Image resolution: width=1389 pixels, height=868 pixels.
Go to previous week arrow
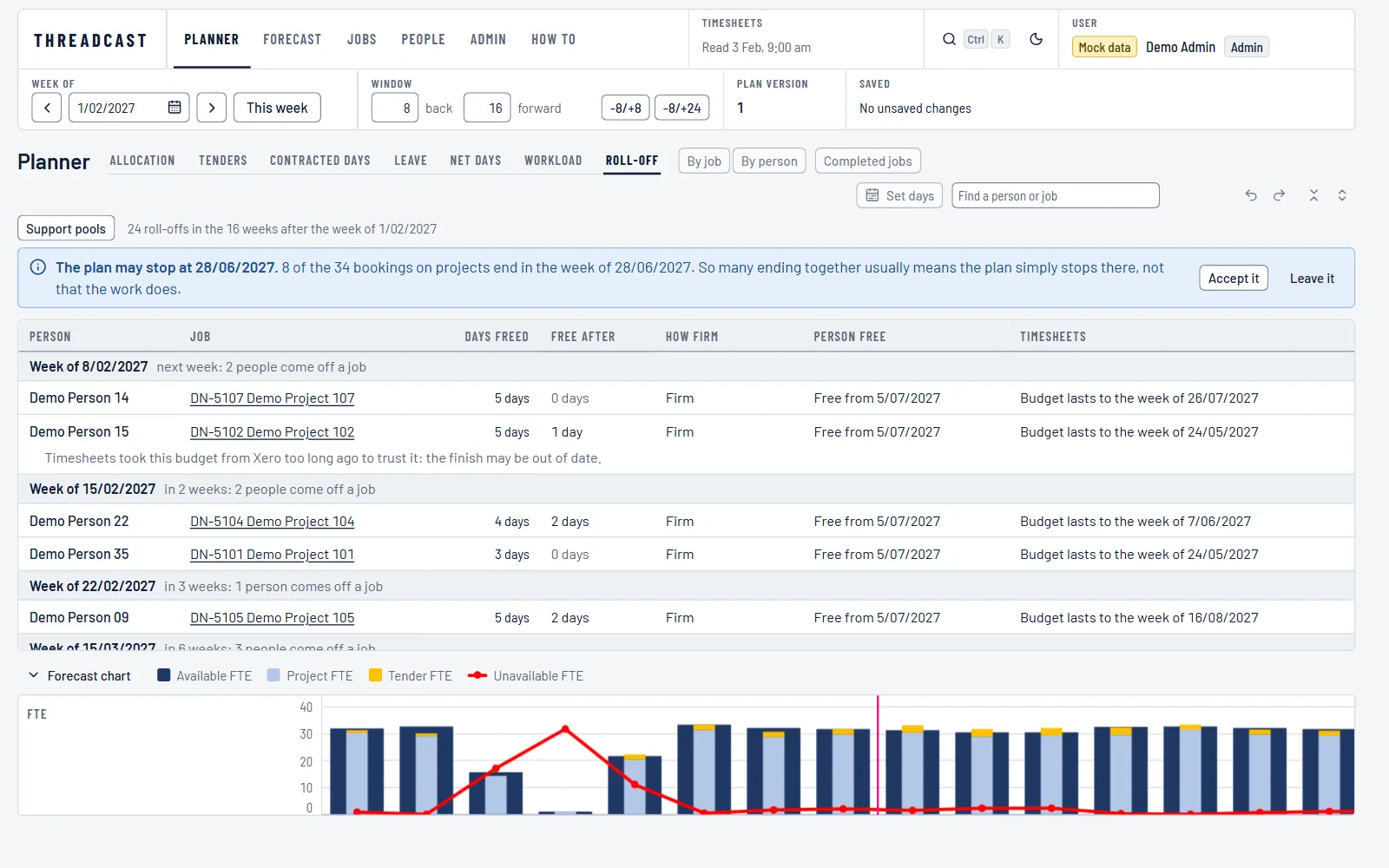[47, 108]
